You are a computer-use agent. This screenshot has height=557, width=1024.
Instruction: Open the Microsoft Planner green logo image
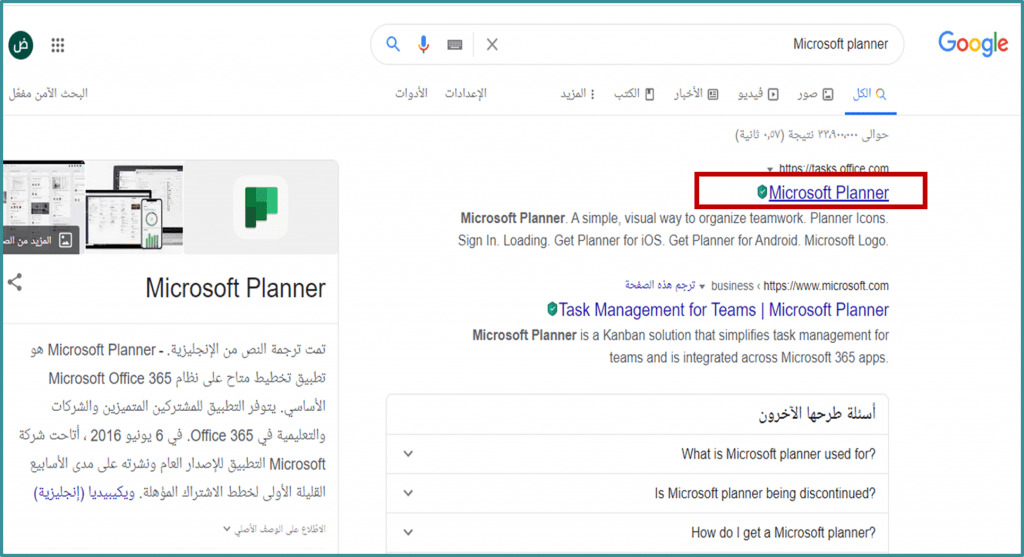[x=261, y=207]
